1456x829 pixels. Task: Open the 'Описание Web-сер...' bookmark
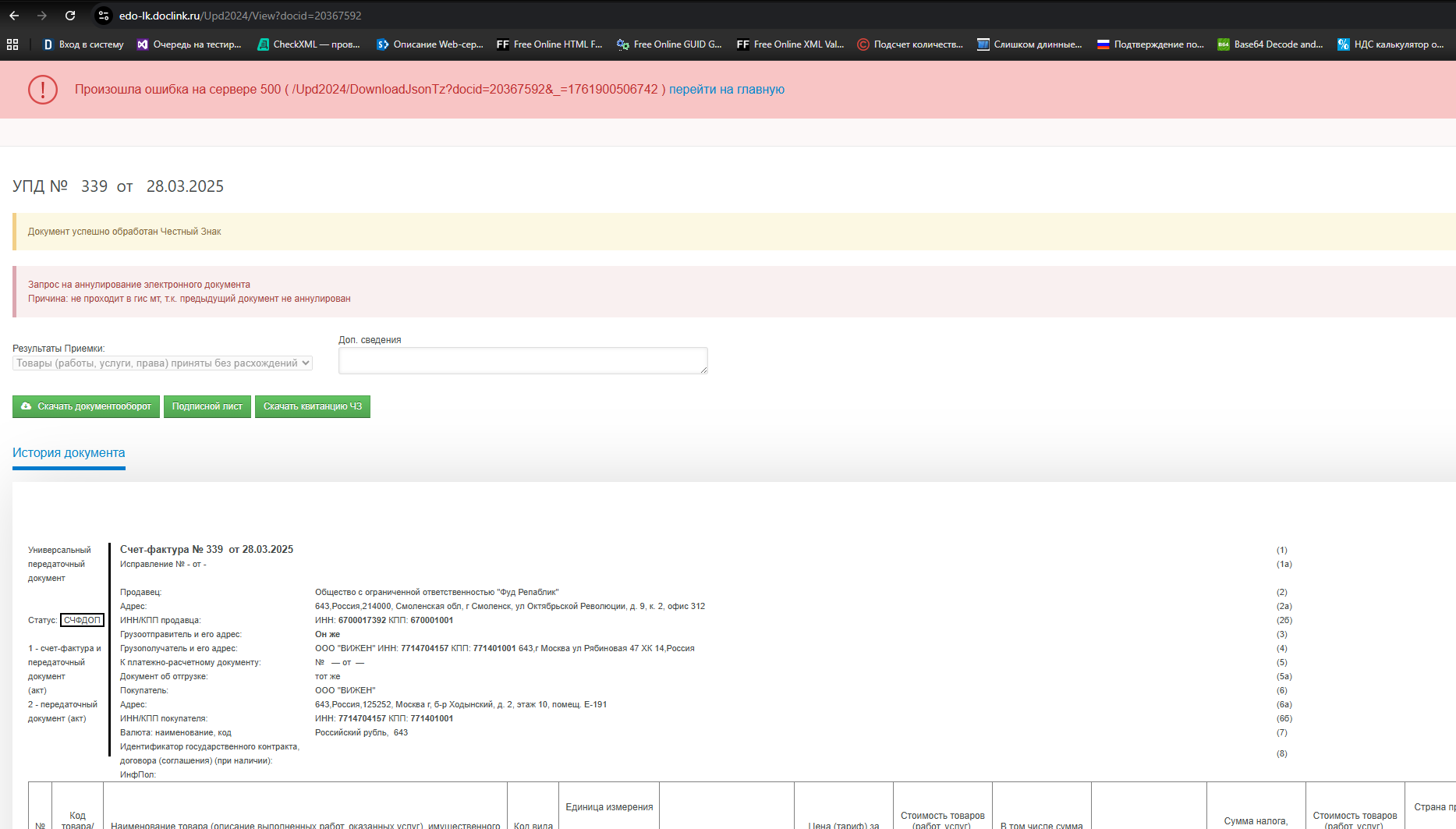(430, 44)
